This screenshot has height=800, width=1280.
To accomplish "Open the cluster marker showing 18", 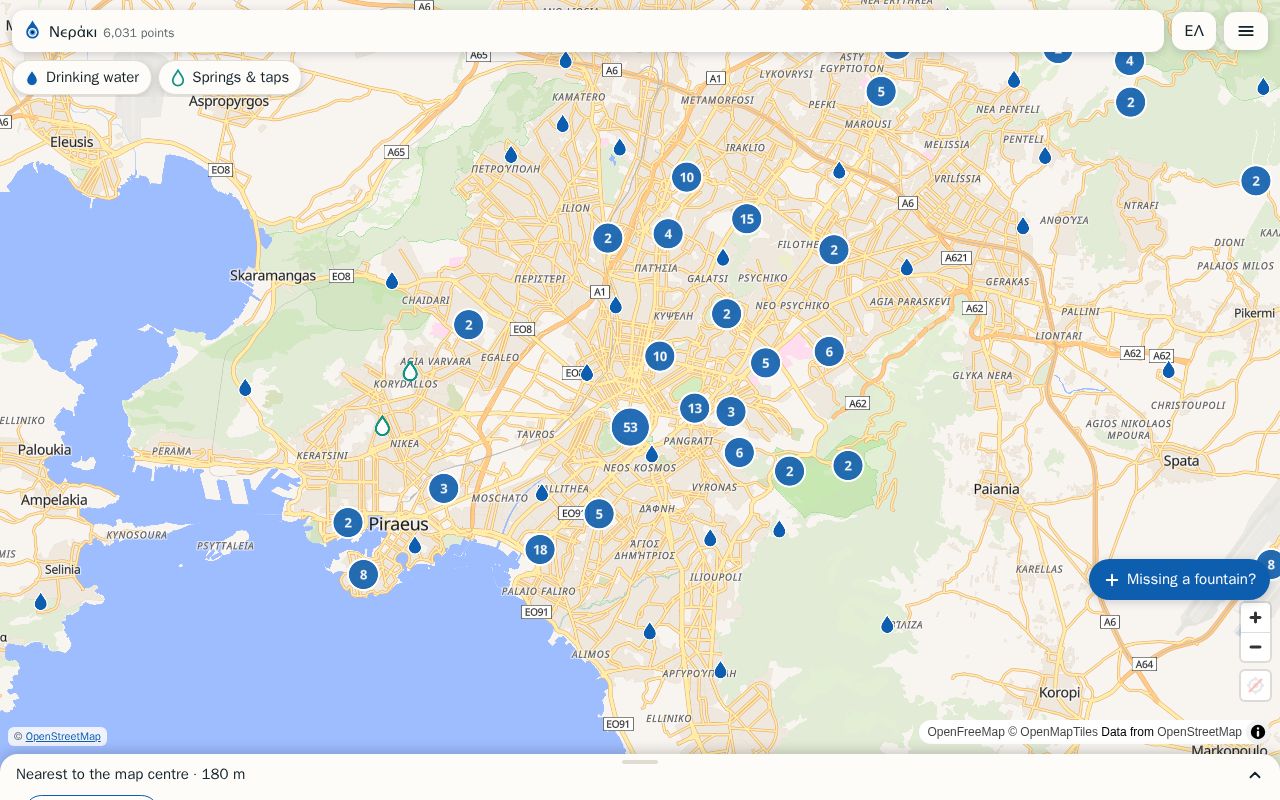I will click(540, 549).
